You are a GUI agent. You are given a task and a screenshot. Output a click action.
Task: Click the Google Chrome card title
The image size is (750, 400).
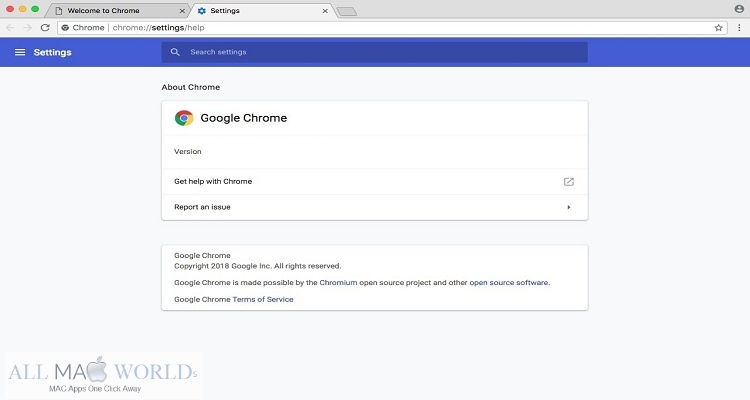point(243,118)
